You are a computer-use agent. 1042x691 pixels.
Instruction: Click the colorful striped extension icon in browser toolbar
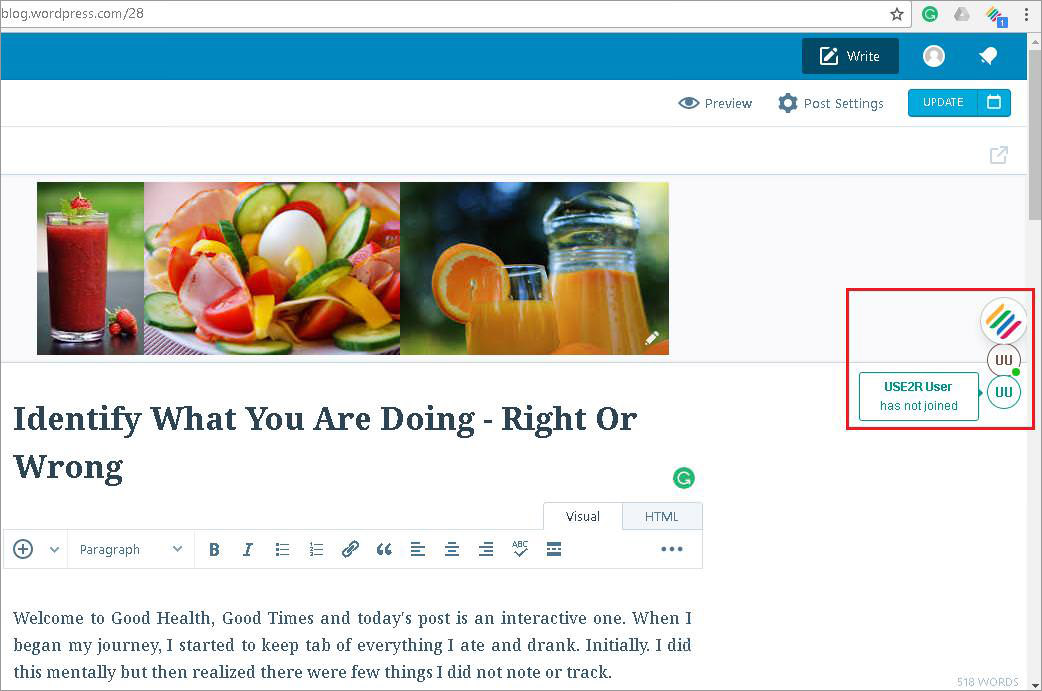pos(995,15)
